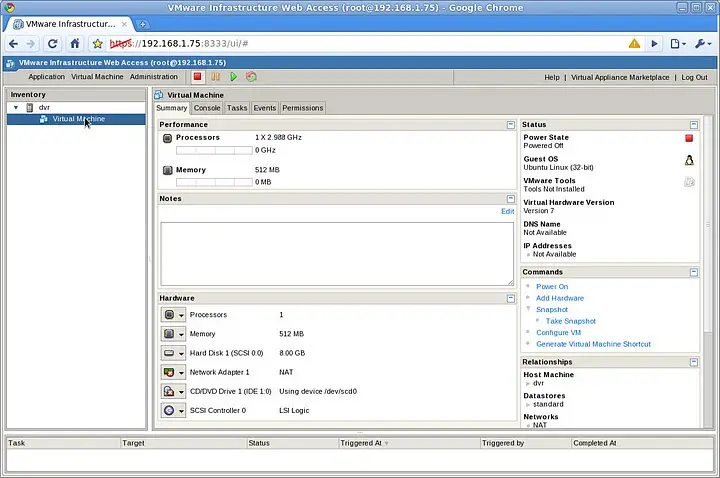The height and width of the screenshot is (478, 720).
Task: Click the Guest OS Linux penguin icon
Action: 689,160
